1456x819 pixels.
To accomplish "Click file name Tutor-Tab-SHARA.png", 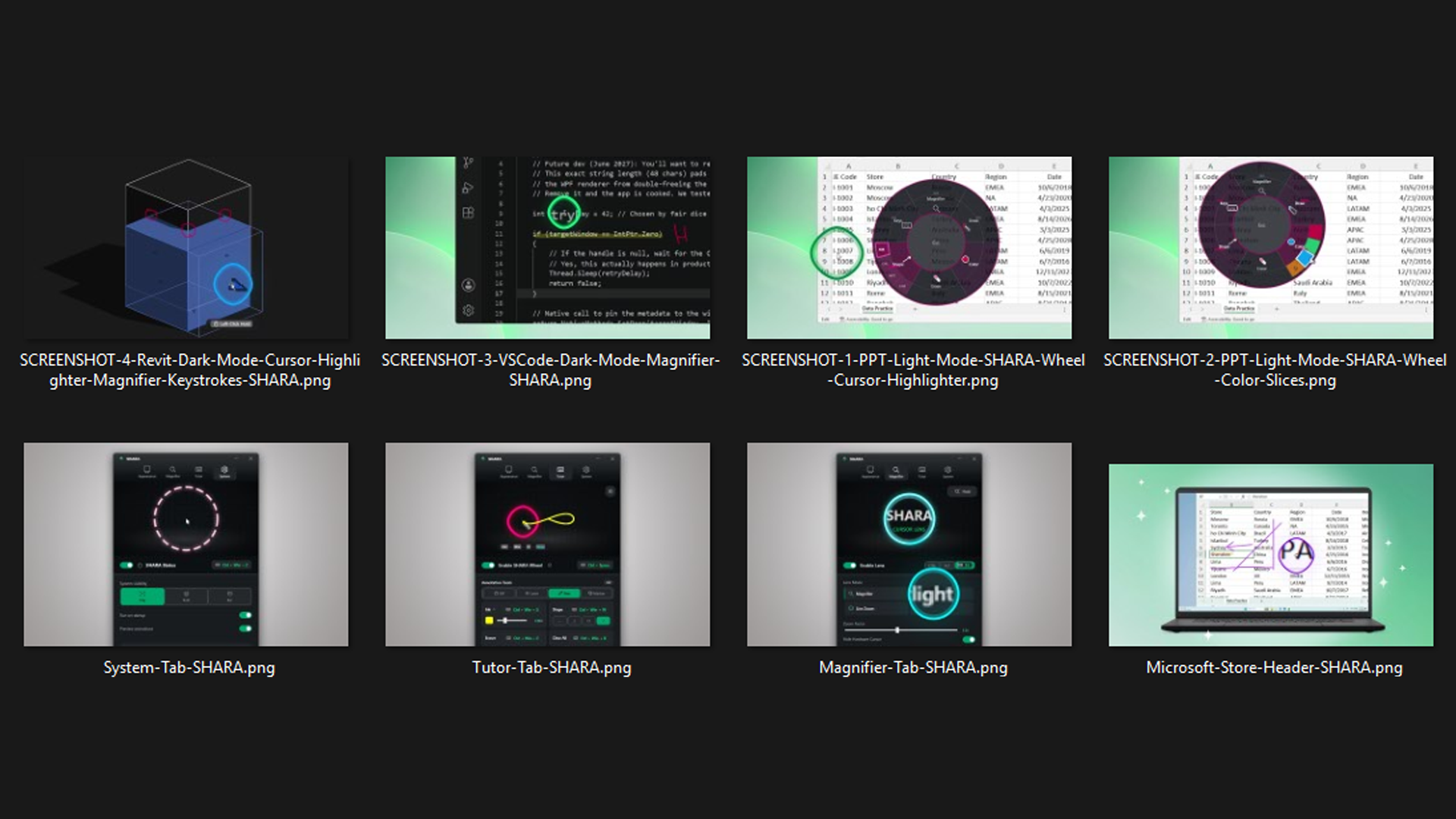I will coord(551,667).
